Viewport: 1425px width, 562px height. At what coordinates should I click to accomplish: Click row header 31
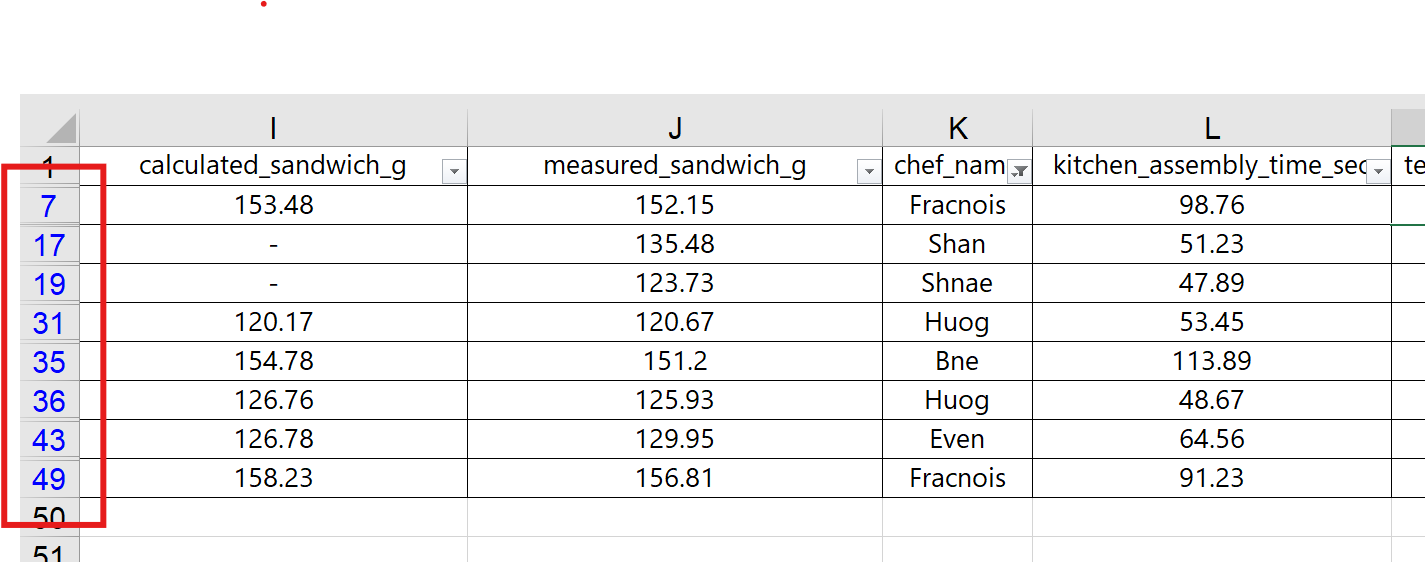pyautogui.click(x=49, y=323)
